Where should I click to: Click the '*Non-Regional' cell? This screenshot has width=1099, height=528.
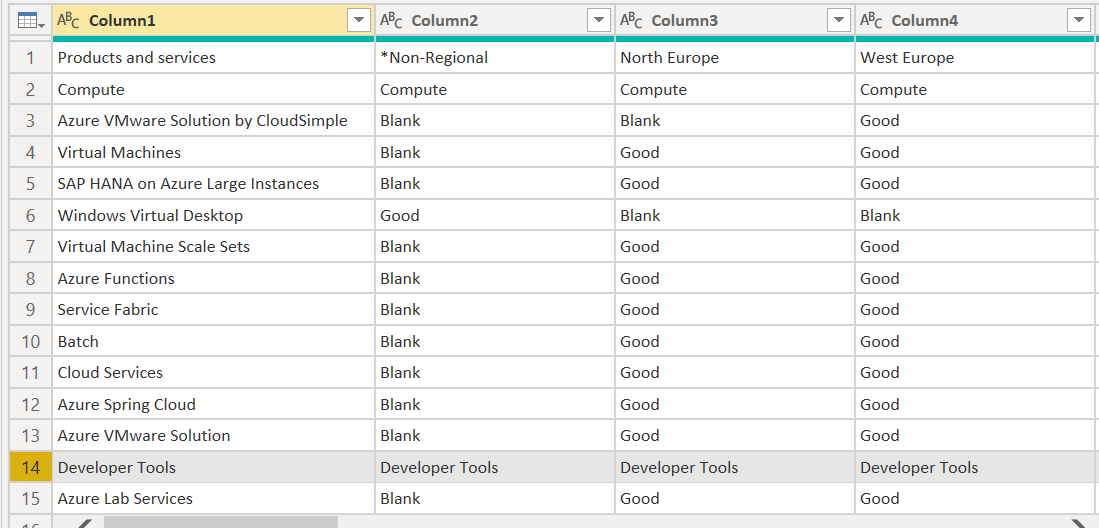[495, 57]
